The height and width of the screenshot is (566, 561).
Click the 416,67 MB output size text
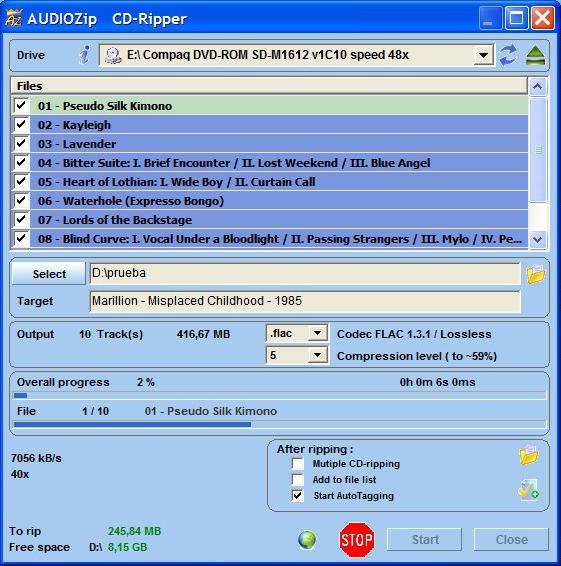coord(203,334)
